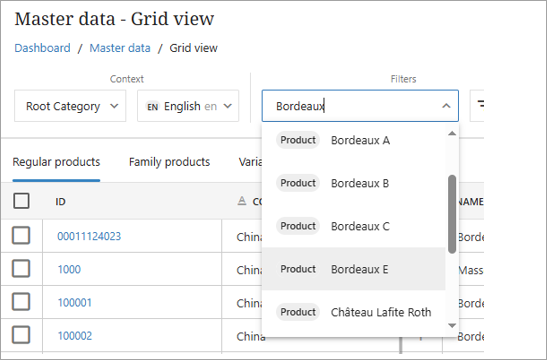Toggle the select-all checkbox in header
Viewport: 547px width, 360px height.
pyautogui.click(x=21, y=201)
